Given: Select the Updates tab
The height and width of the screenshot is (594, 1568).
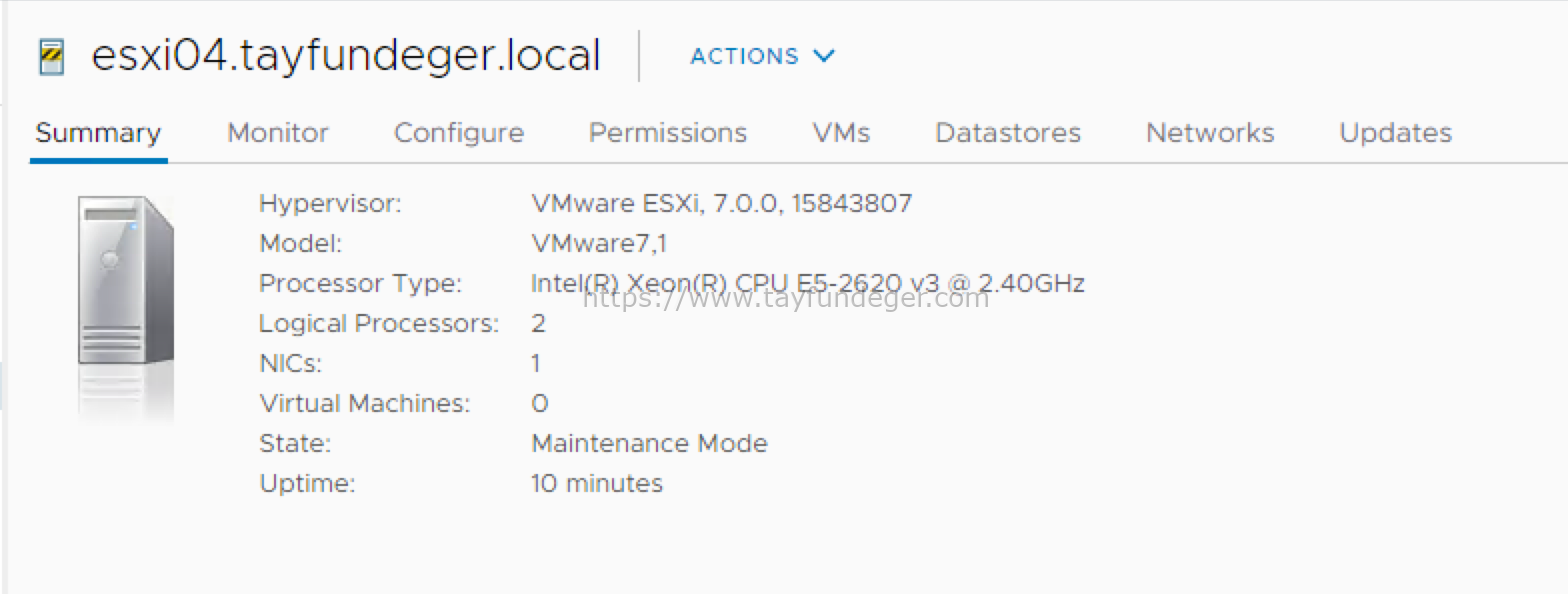Looking at the screenshot, I should click(1395, 133).
